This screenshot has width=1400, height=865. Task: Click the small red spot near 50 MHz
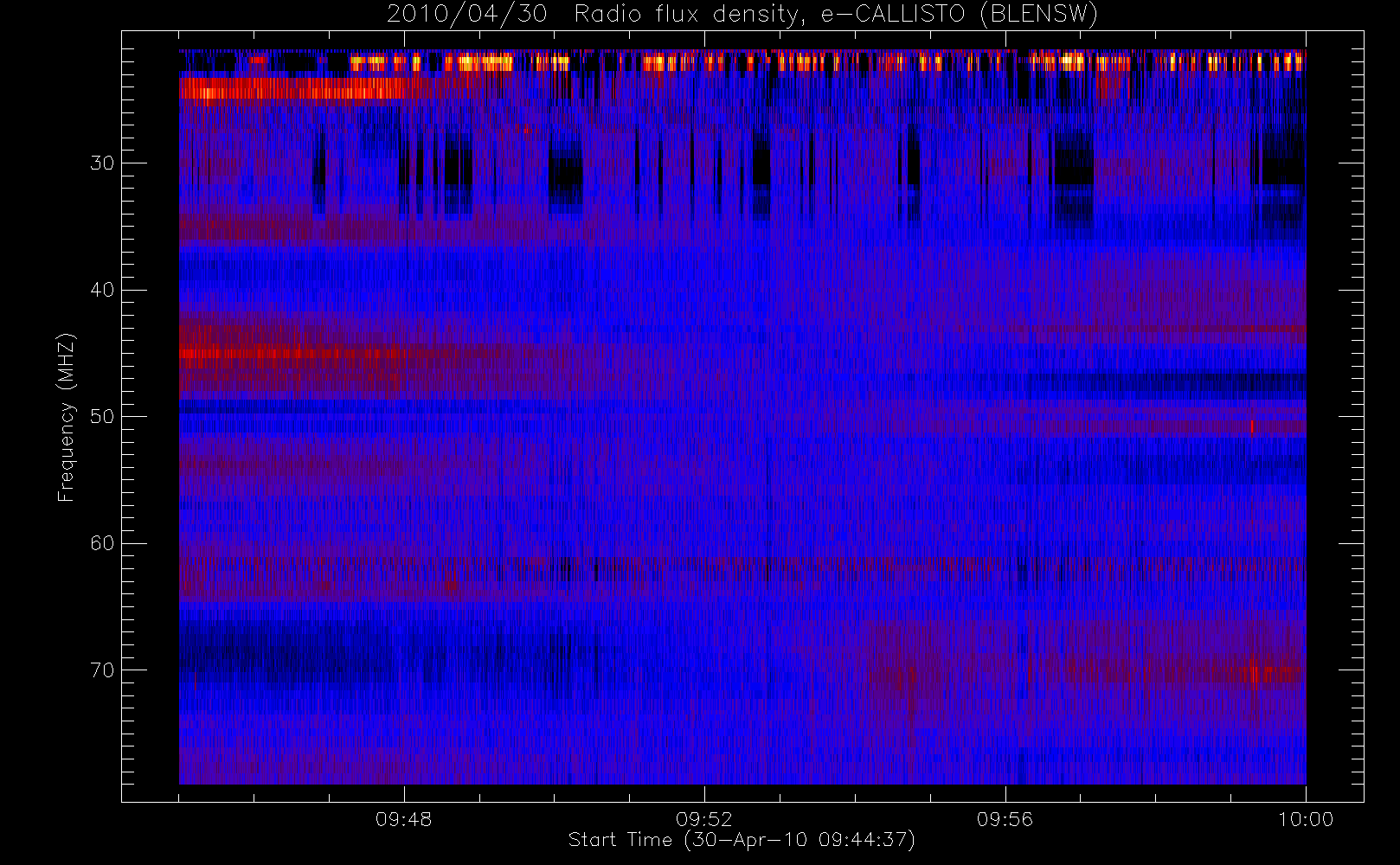[x=1252, y=426]
